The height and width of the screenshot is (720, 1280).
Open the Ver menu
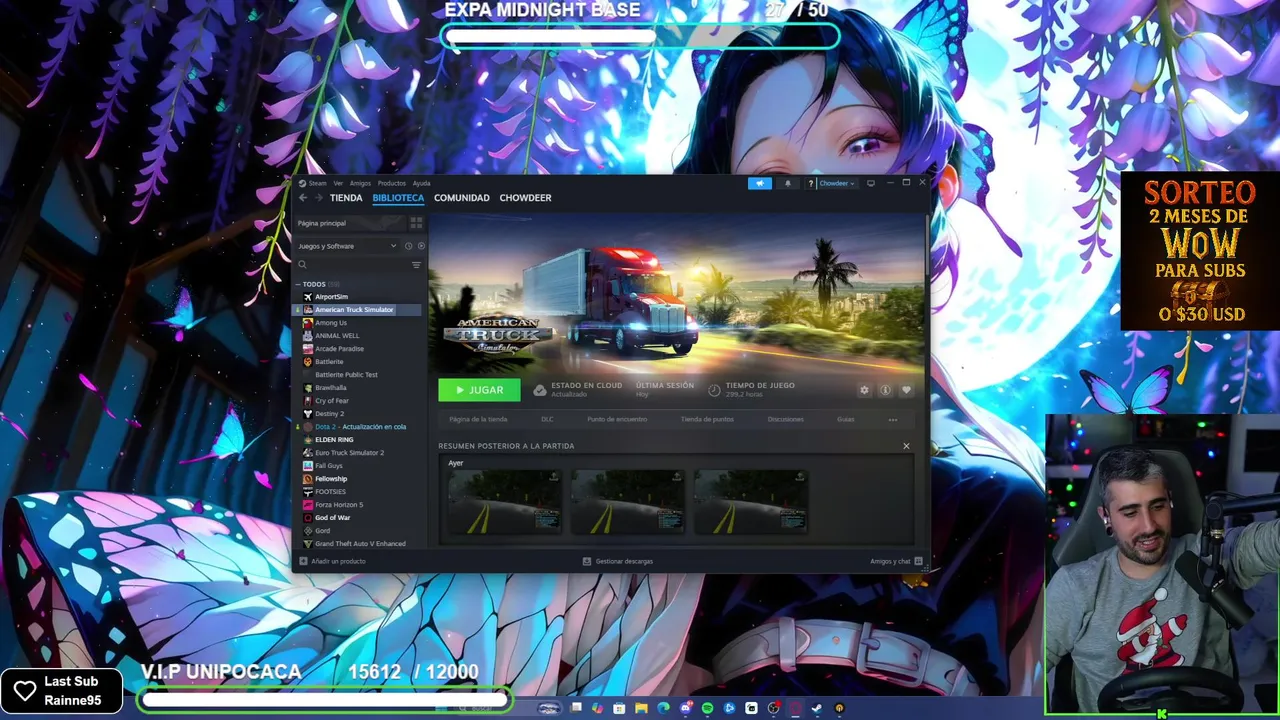click(338, 183)
